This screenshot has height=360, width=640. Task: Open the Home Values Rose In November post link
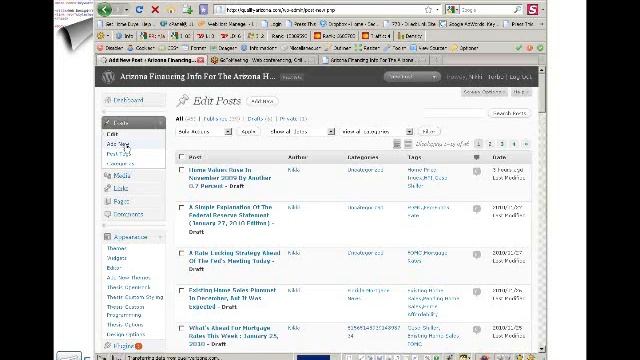pos(230,178)
